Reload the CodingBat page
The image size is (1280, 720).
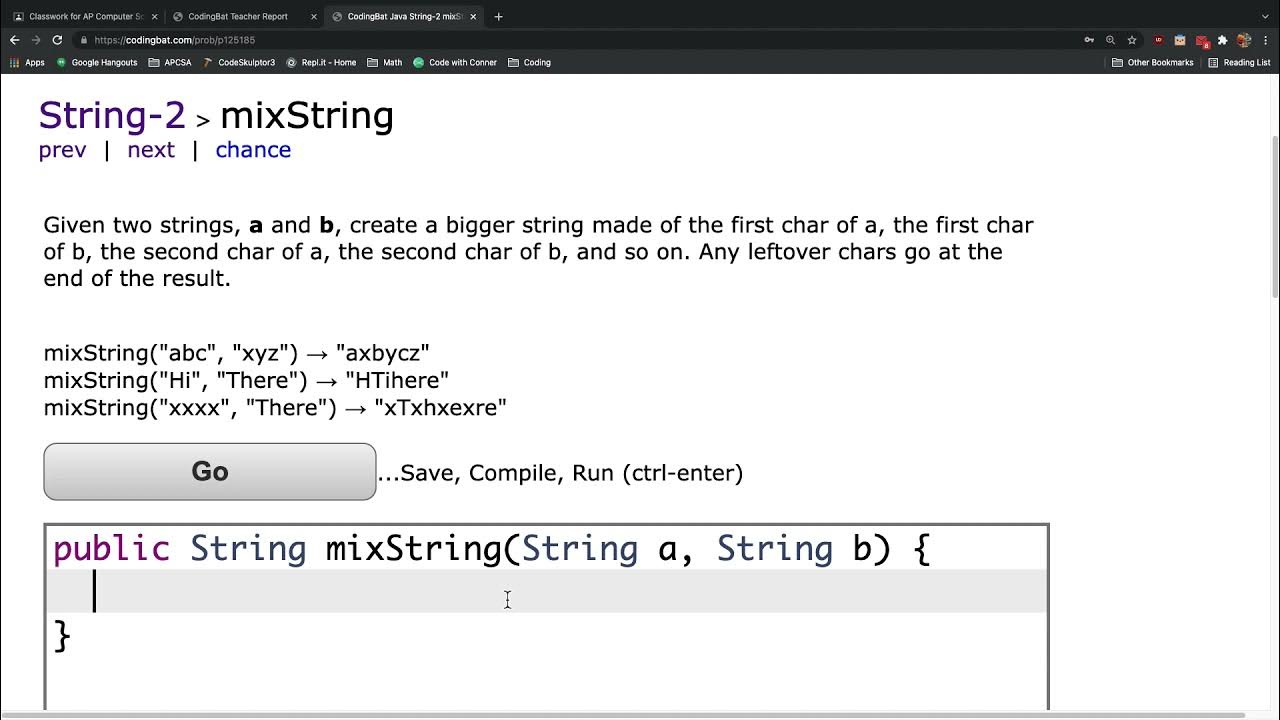click(x=57, y=40)
